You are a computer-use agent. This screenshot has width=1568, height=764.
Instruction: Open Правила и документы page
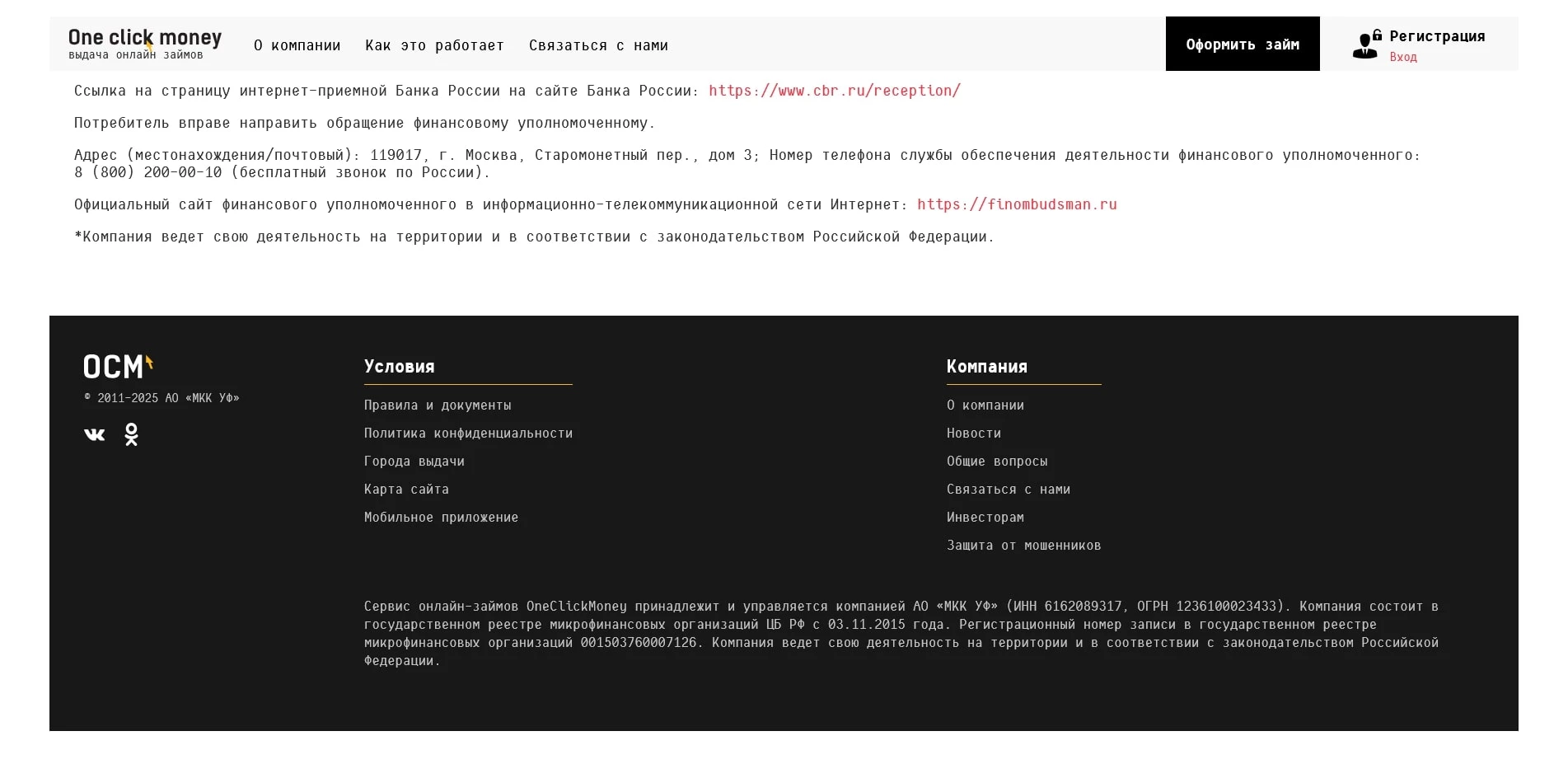click(x=438, y=405)
